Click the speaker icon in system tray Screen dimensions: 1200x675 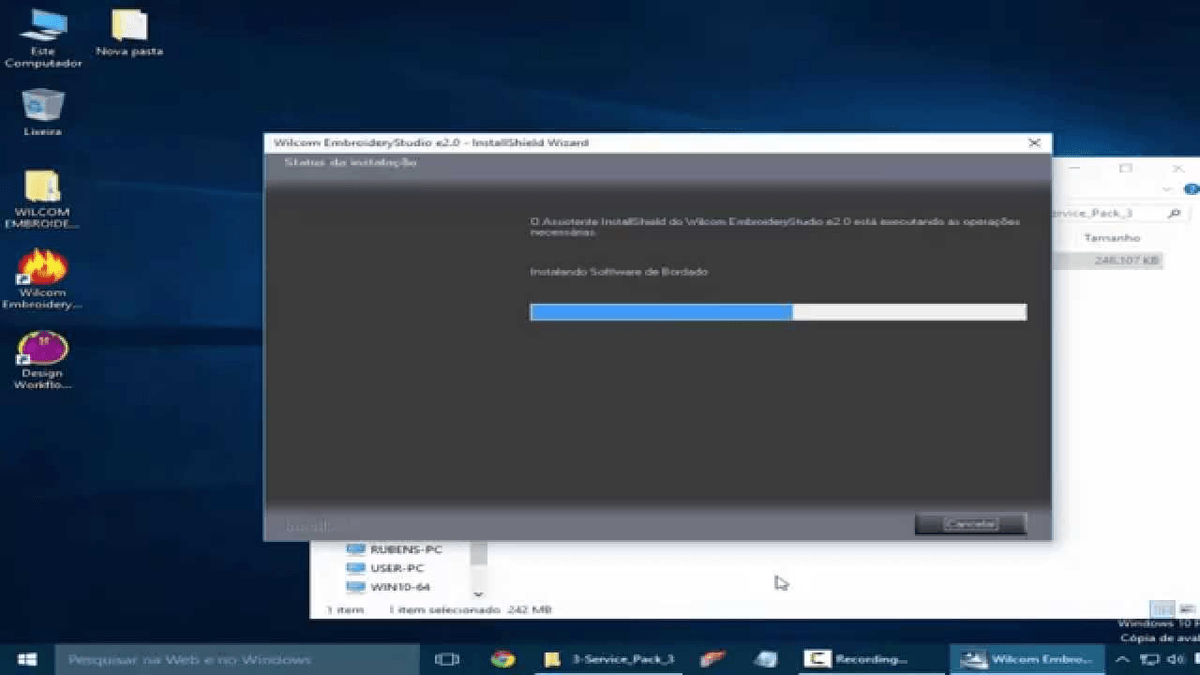coord(1175,660)
